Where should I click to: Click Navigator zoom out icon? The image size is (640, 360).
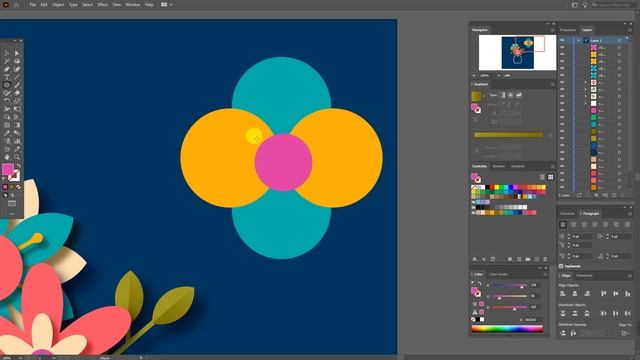pos(474,76)
